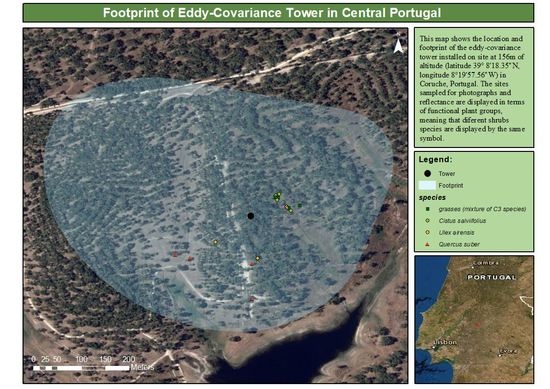Click the Cistus salvifolius legend symbol
Image resolution: width=550 pixels, height=389 pixels.
tap(427, 221)
